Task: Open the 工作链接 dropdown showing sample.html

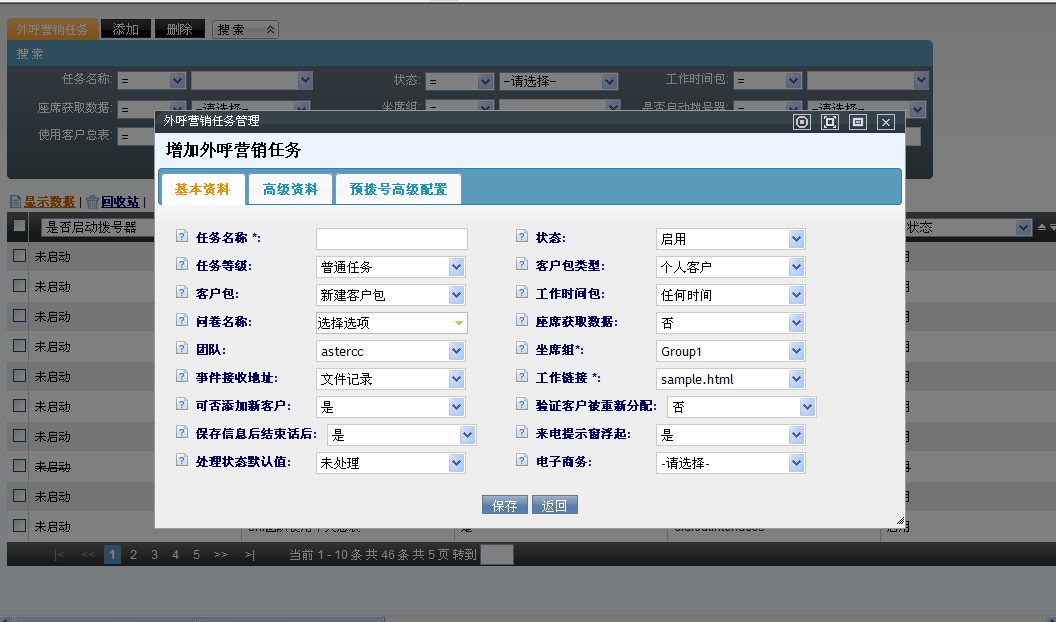Action: (731, 379)
